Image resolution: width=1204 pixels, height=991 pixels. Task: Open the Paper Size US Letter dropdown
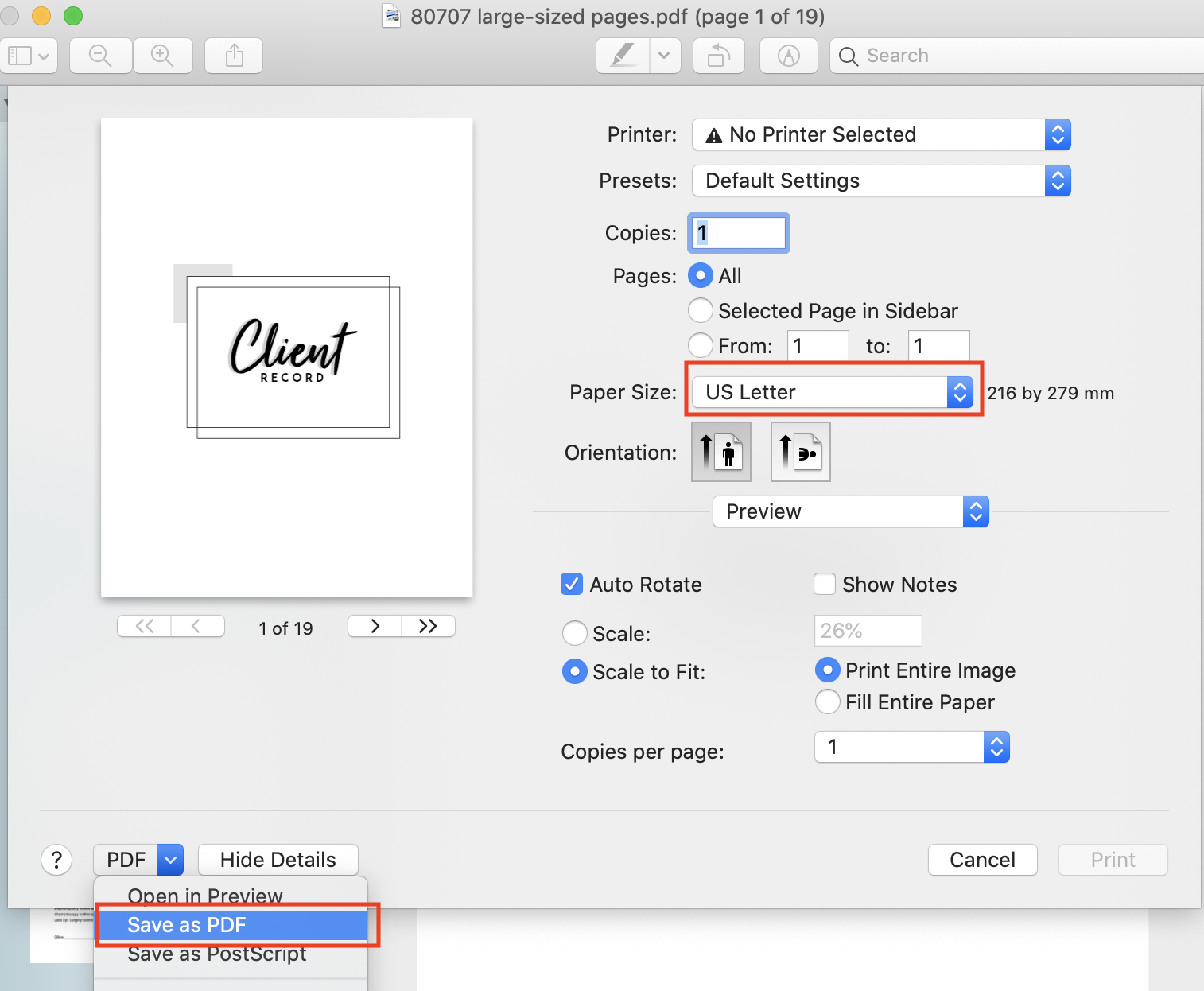click(x=832, y=392)
